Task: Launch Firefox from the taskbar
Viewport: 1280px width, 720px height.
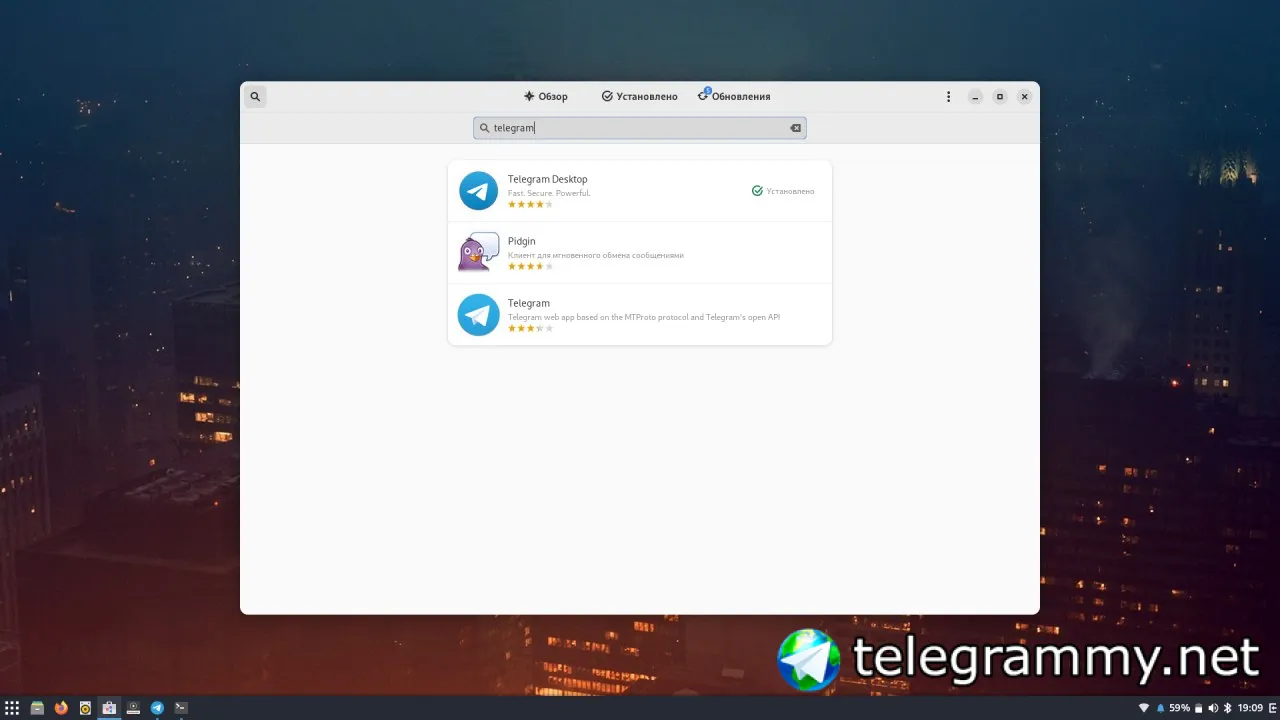Action: click(x=61, y=708)
